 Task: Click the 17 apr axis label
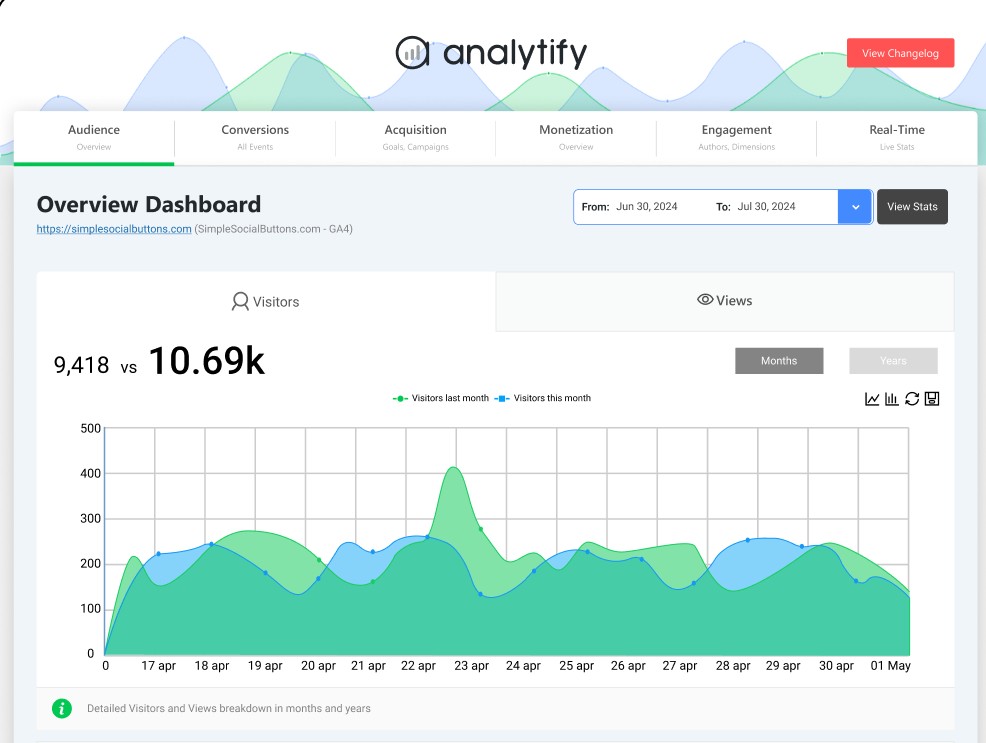tap(158, 666)
